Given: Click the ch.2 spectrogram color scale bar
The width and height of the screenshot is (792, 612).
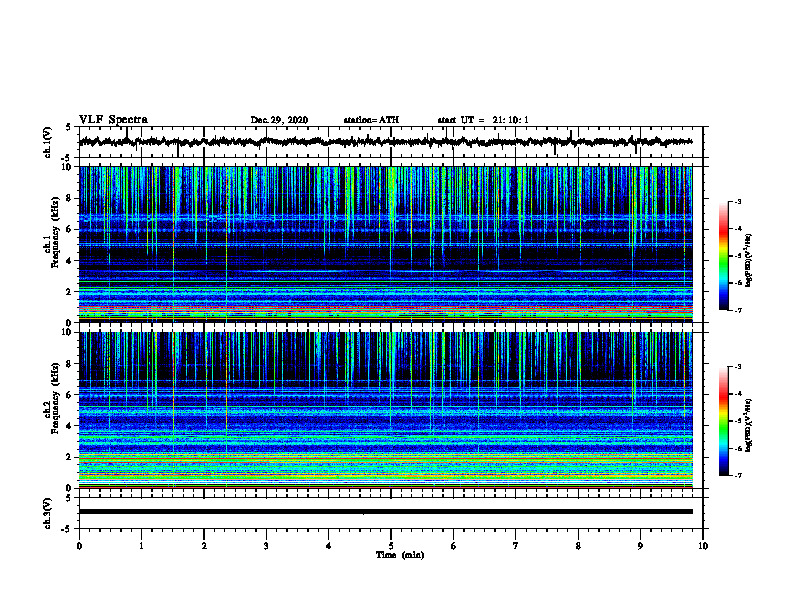Looking at the screenshot, I should tap(723, 421).
